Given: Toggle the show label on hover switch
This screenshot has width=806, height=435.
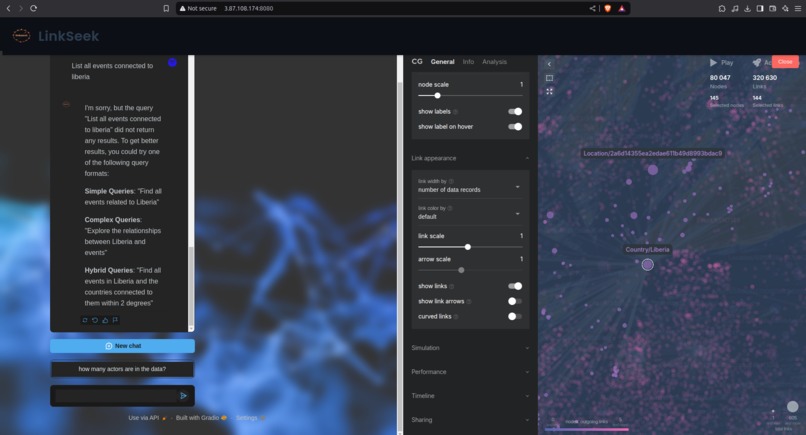Looking at the screenshot, I should point(515,126).
